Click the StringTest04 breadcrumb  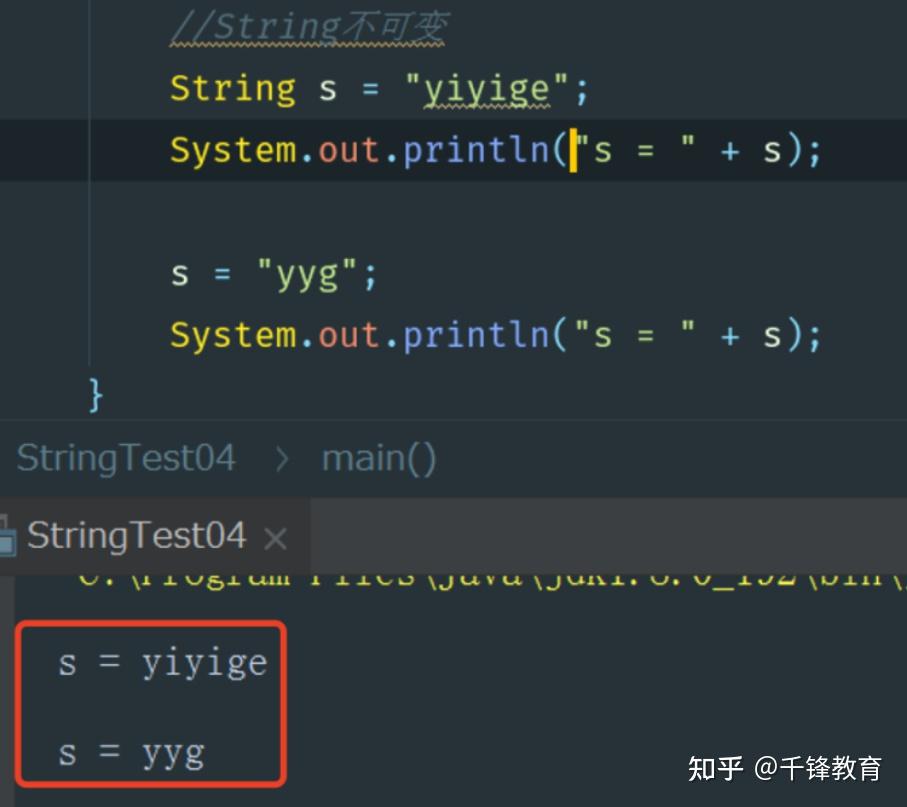tap(126, 459)
